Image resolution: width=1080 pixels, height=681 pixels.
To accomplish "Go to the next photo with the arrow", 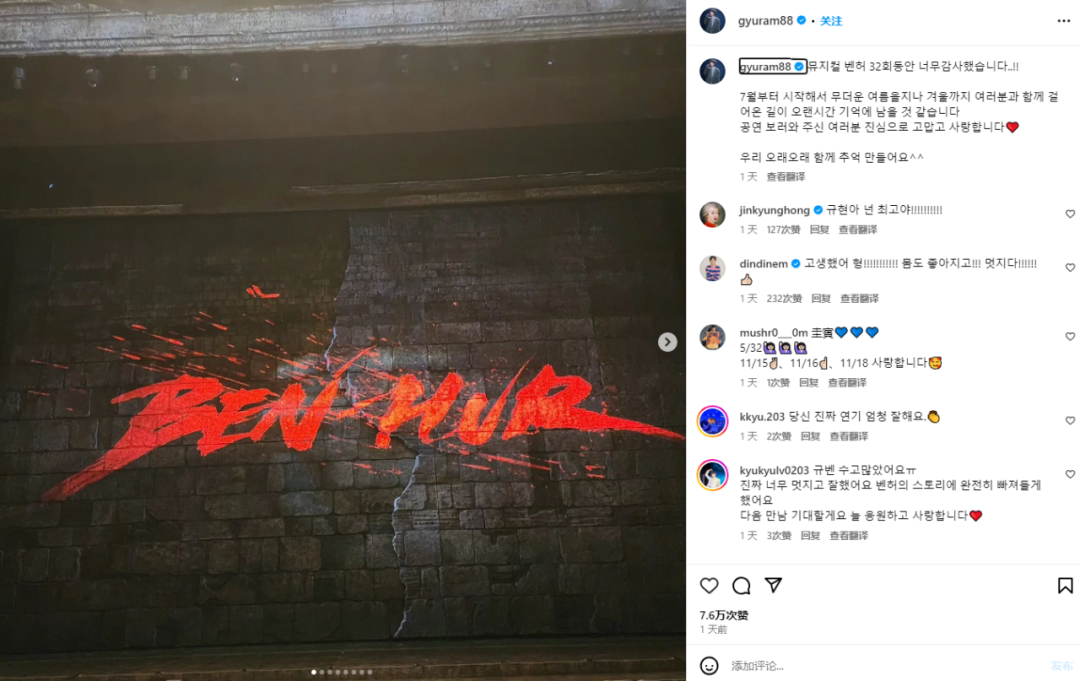I will coord(667,342).
